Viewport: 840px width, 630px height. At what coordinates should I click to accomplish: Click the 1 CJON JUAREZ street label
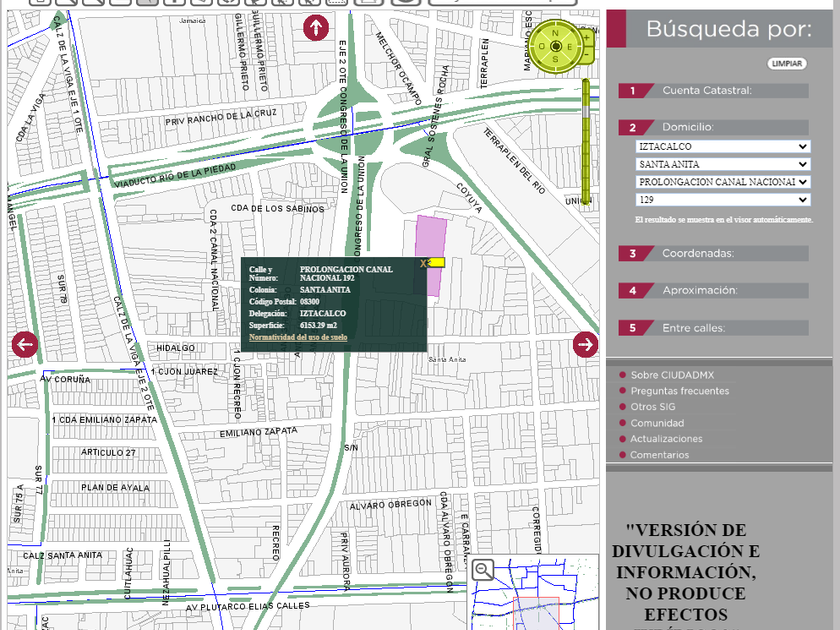(184, 372)
